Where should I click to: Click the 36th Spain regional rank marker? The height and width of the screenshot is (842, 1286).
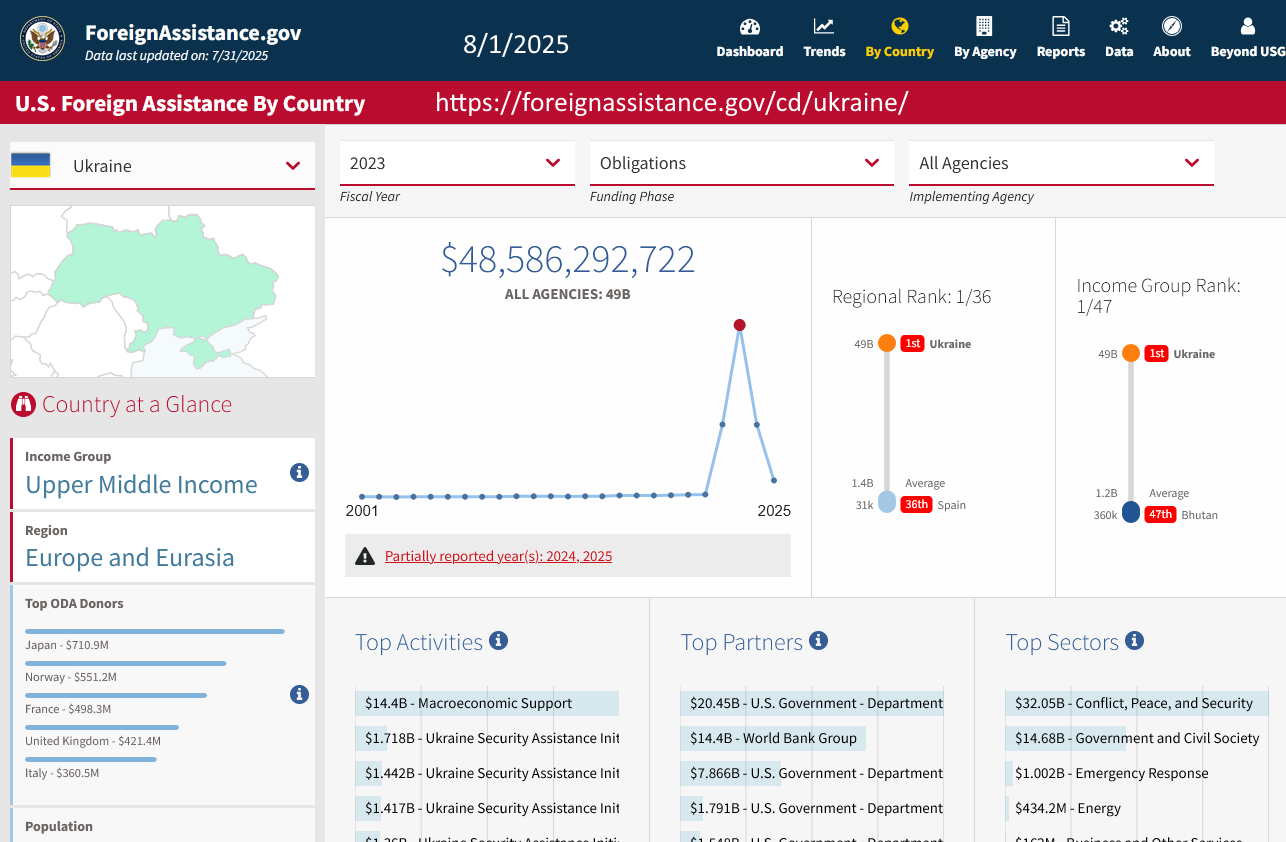click(x=887, y=502)
